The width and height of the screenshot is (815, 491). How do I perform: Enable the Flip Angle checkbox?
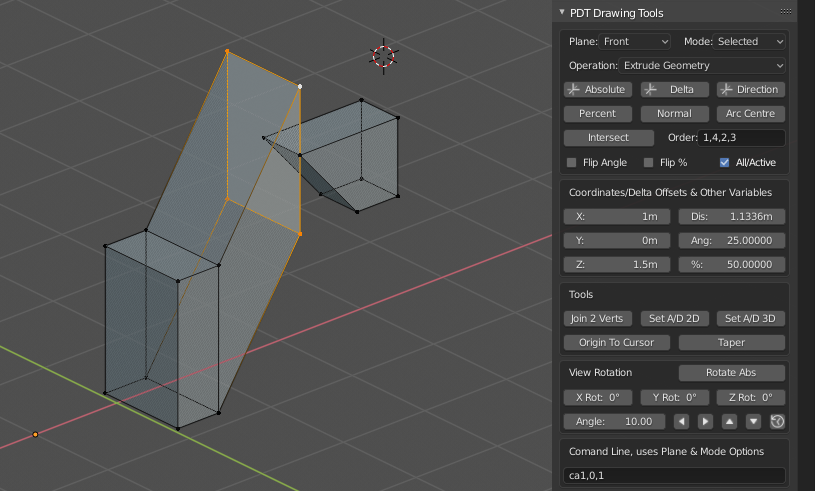tap(572, 162)
